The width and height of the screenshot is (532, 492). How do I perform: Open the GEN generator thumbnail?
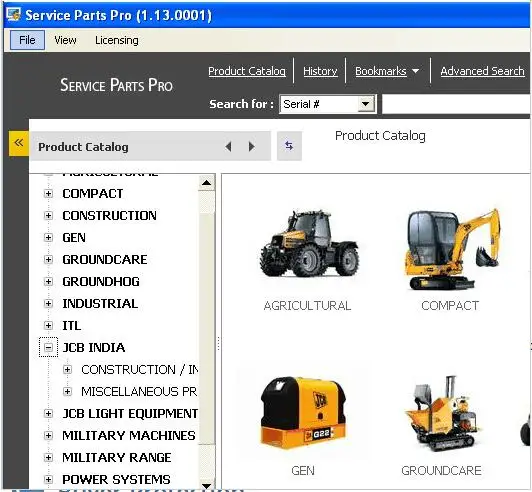coord(303,412)
